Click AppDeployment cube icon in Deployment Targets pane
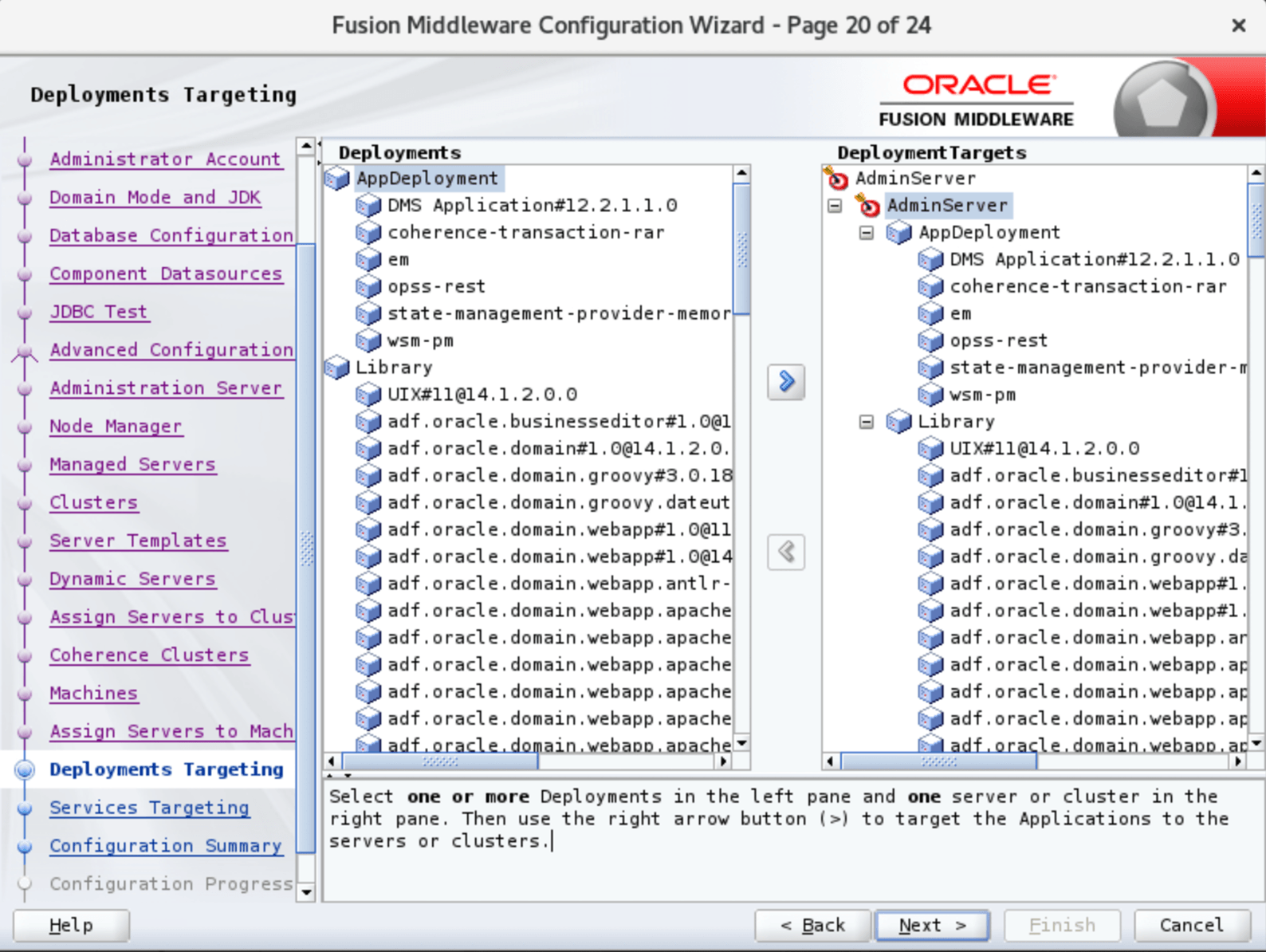 pos(899,233)
